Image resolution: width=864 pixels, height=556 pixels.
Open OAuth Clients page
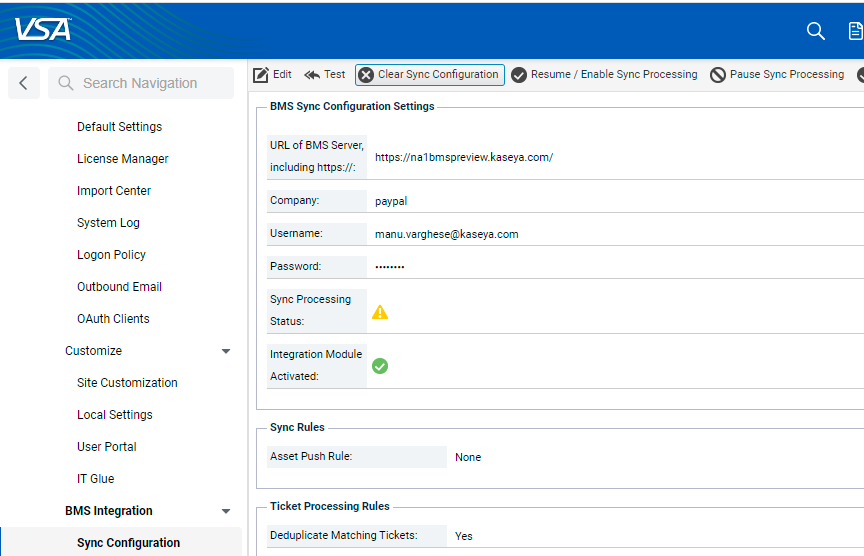114,319
